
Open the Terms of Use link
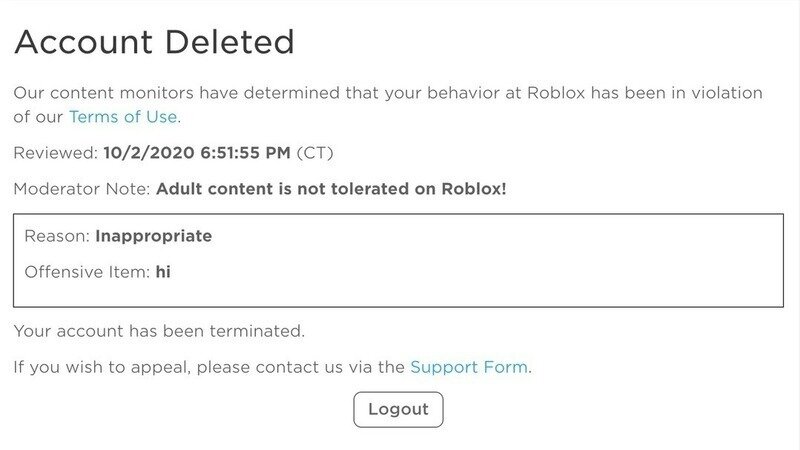(123, 117)
